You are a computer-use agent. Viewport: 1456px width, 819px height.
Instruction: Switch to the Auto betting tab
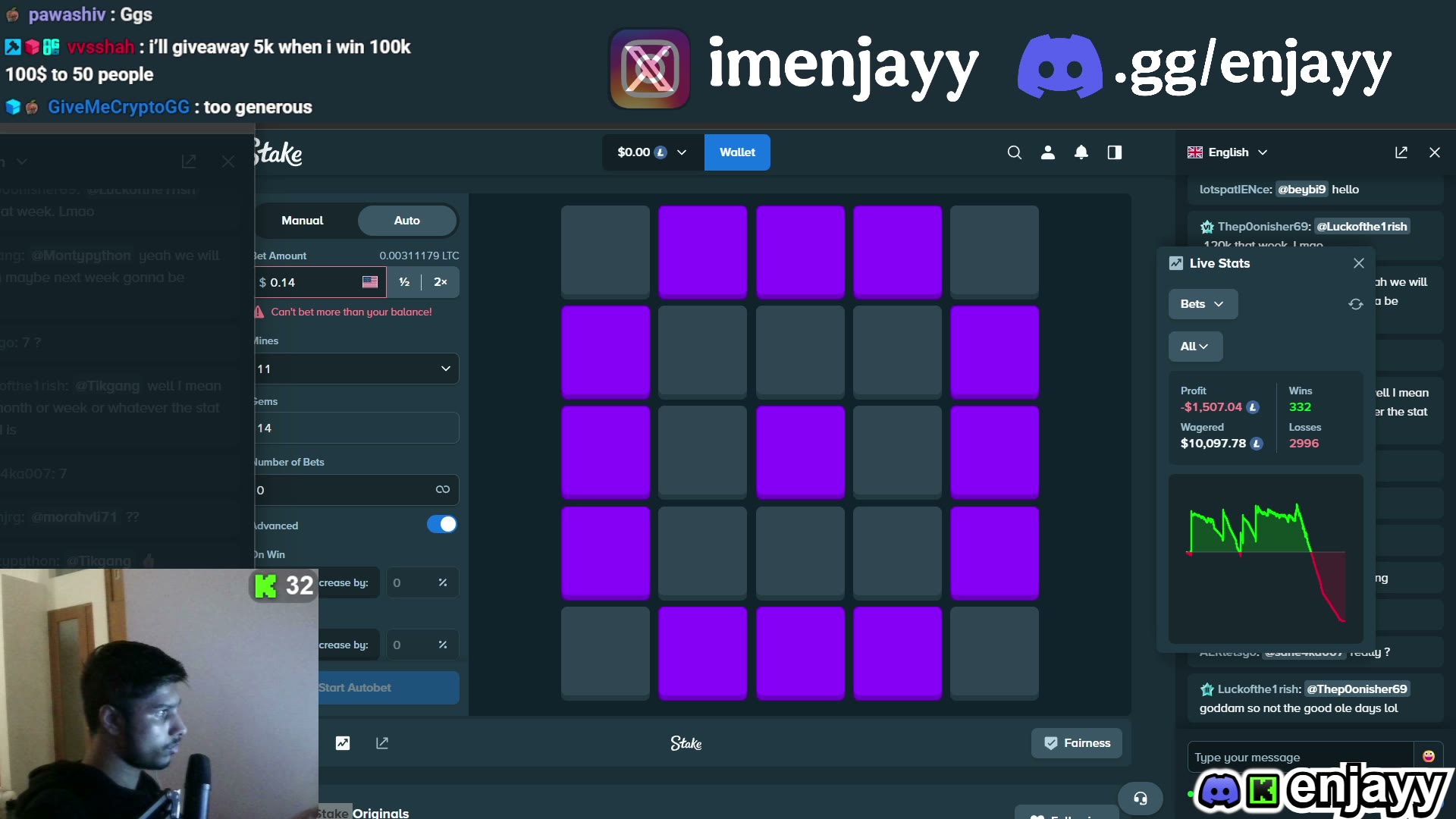pyautogui.click(x=407, y=221)
